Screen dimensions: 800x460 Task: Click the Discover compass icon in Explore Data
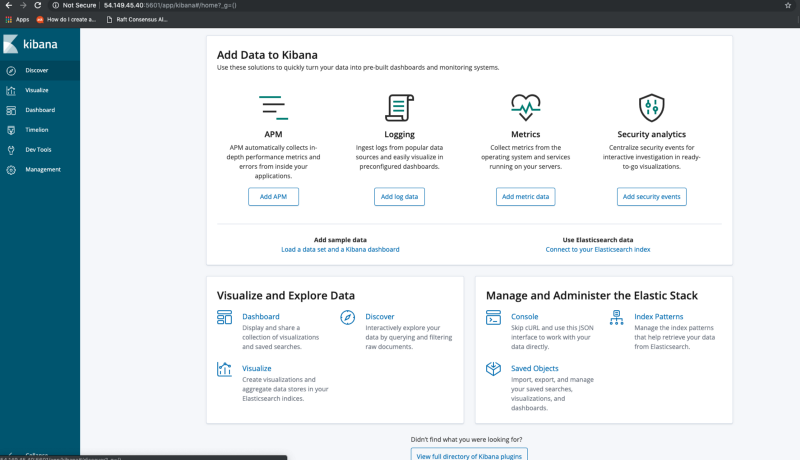click(347, 317)
